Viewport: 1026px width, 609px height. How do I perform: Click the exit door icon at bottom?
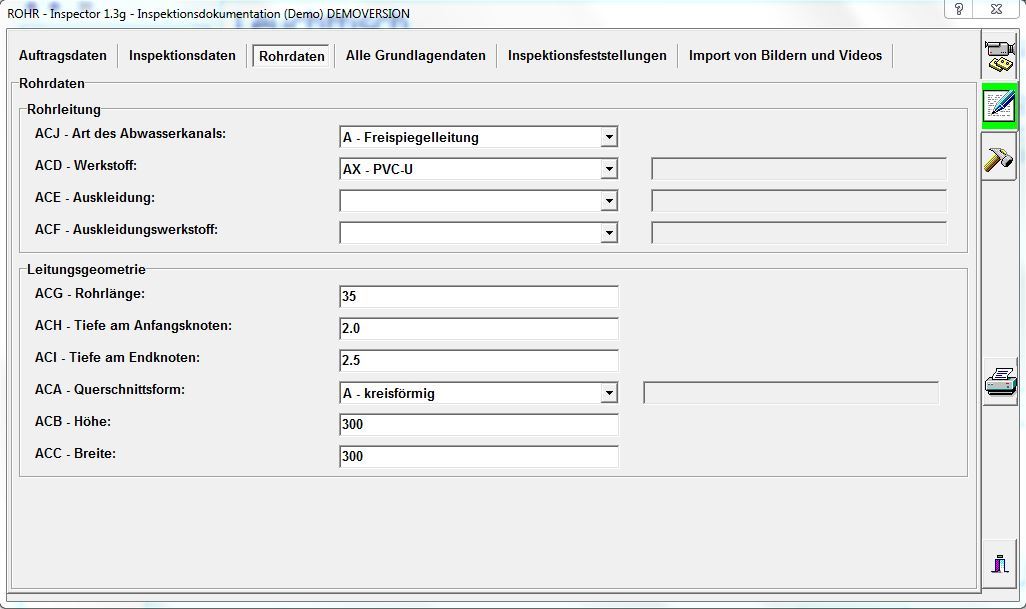[x=1000, y=563]
